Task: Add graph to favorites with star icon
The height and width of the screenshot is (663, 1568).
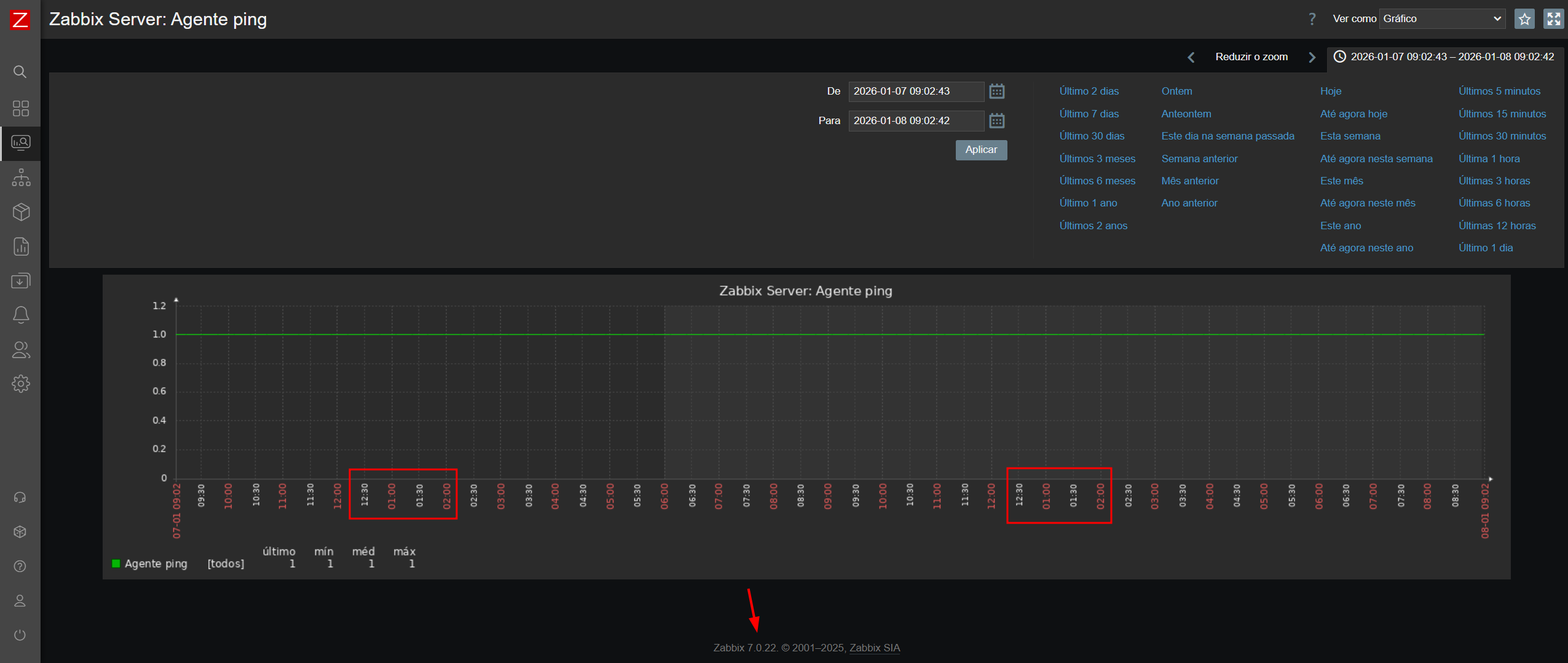Action: coord(1524,19)
